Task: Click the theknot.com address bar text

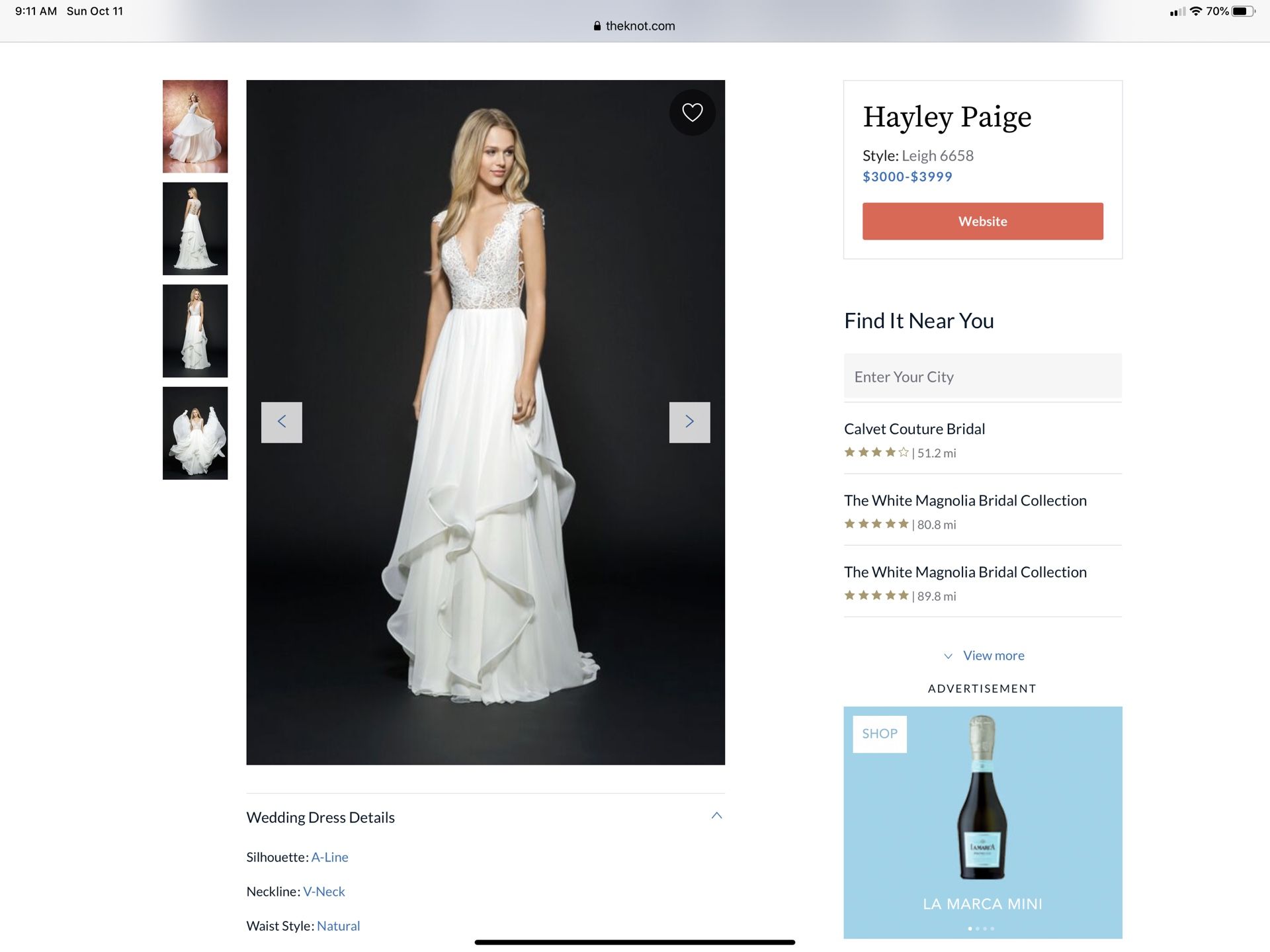Action: pos(640,26)
